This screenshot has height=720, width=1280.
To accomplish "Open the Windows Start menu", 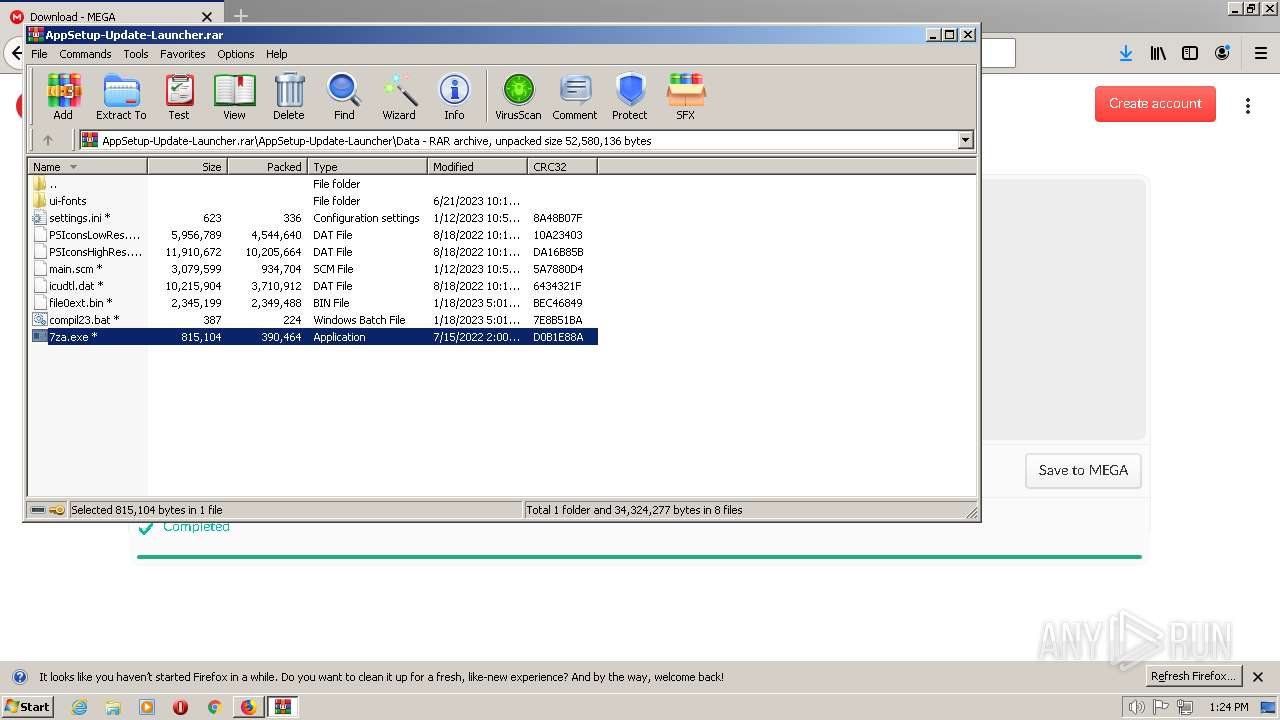I will click(x=28, y=706).
